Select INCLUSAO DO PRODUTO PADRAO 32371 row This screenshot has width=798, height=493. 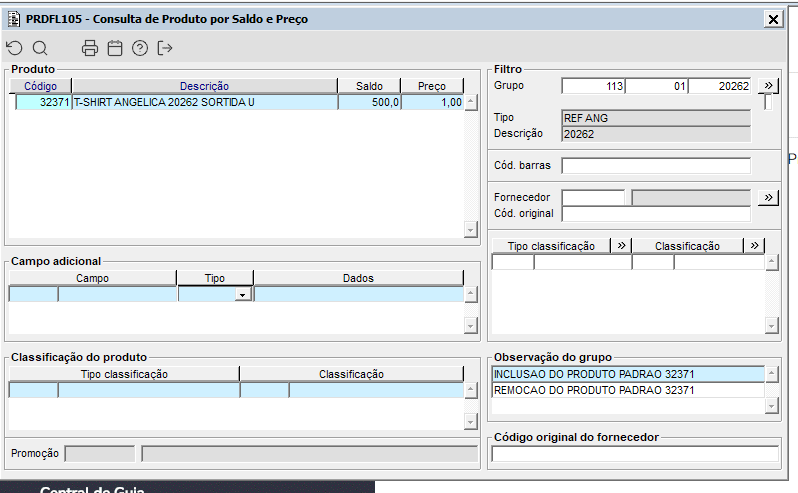click(628, 374)
